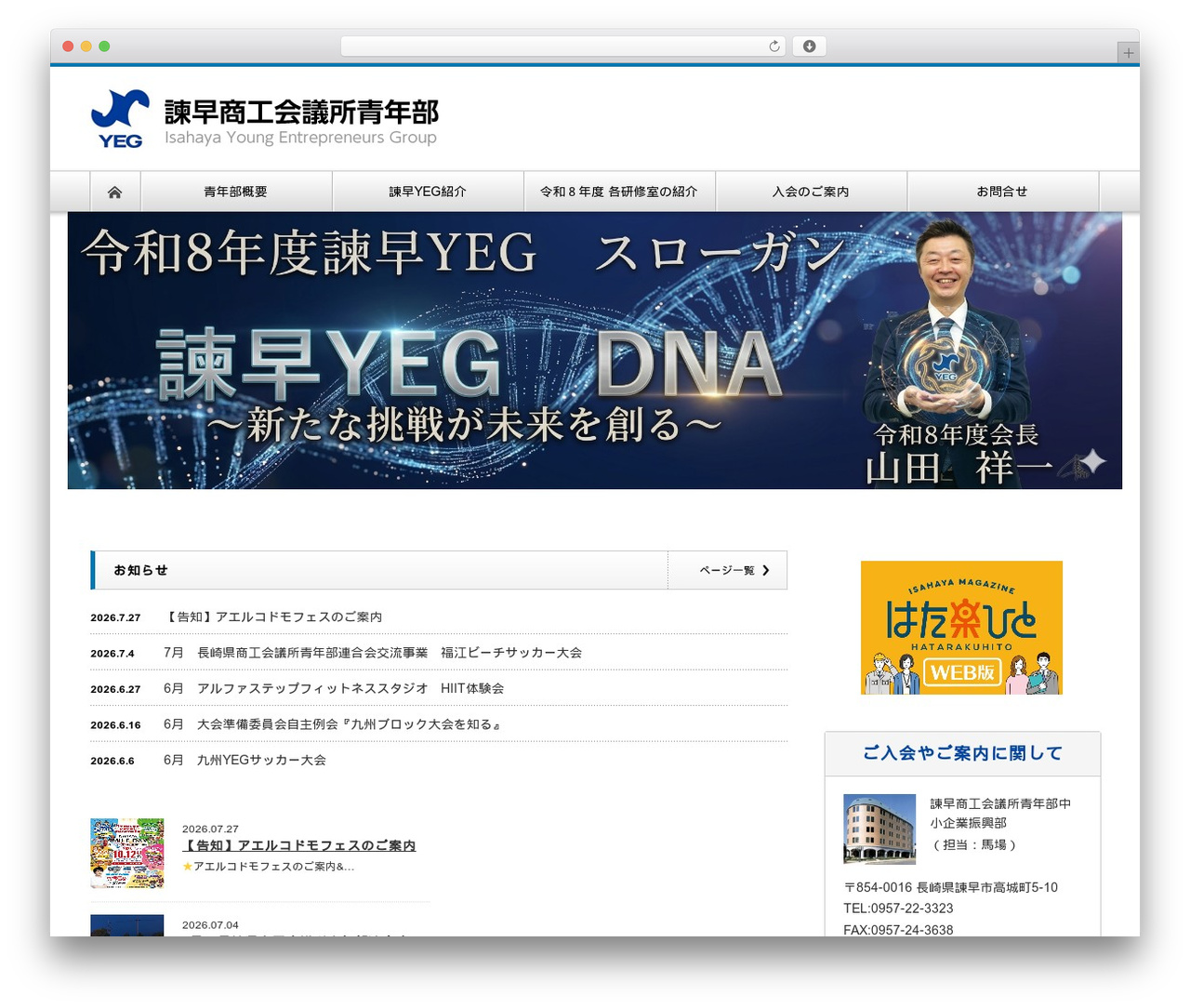Click the 令和8年度 slogan hero banner
The height and width of the screenshot is (1008, 1190).
[x=595, y=351]
